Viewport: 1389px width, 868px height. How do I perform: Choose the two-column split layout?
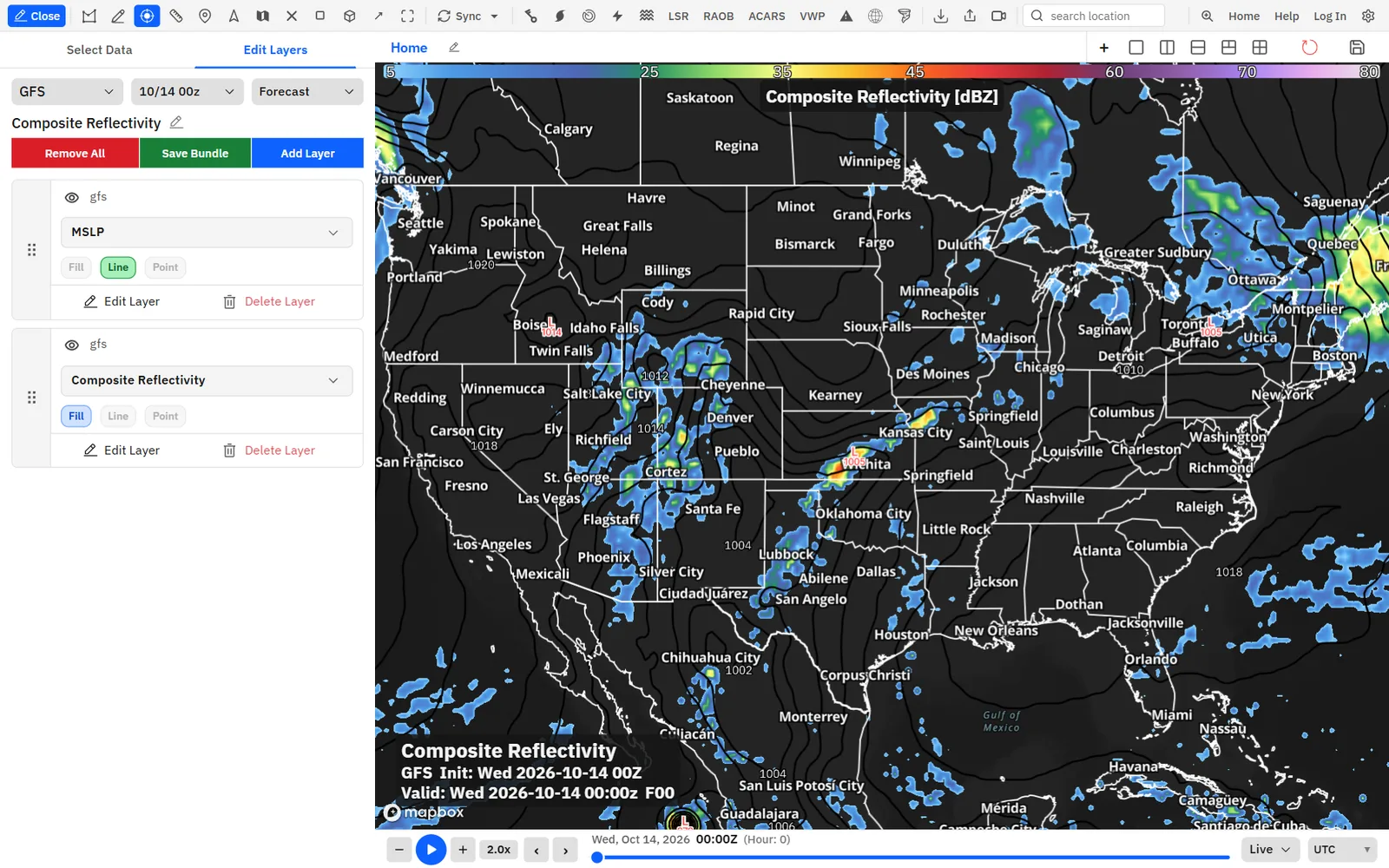point(1167,48)
